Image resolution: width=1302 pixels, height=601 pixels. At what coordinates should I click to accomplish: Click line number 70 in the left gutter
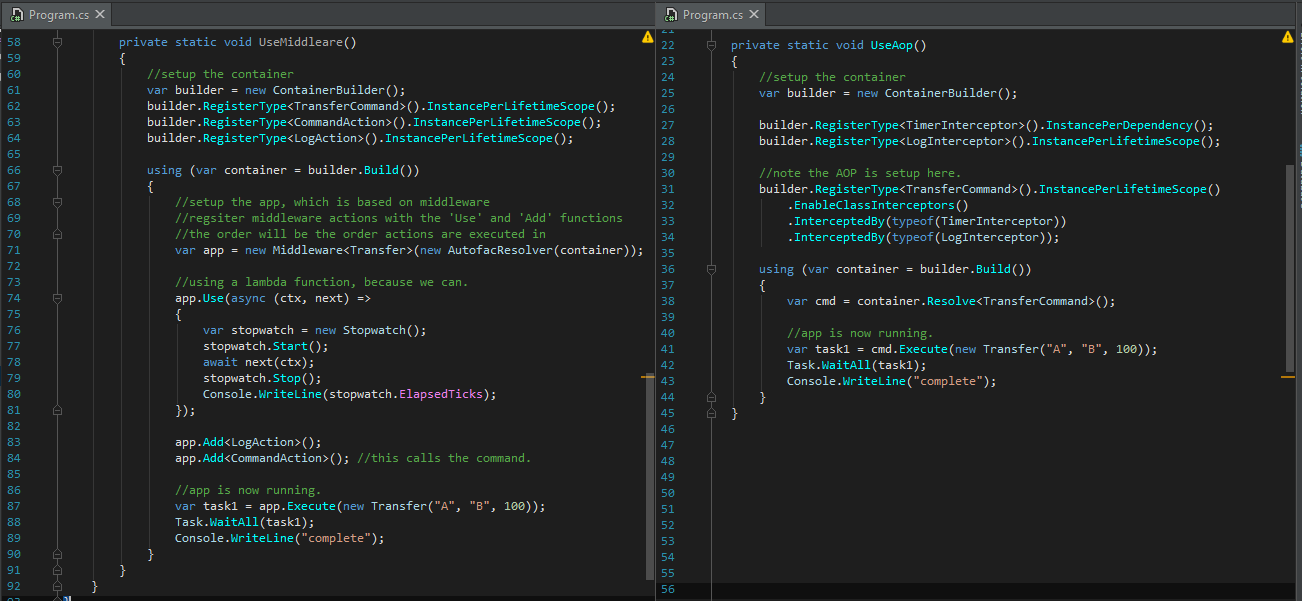[13, 235]
